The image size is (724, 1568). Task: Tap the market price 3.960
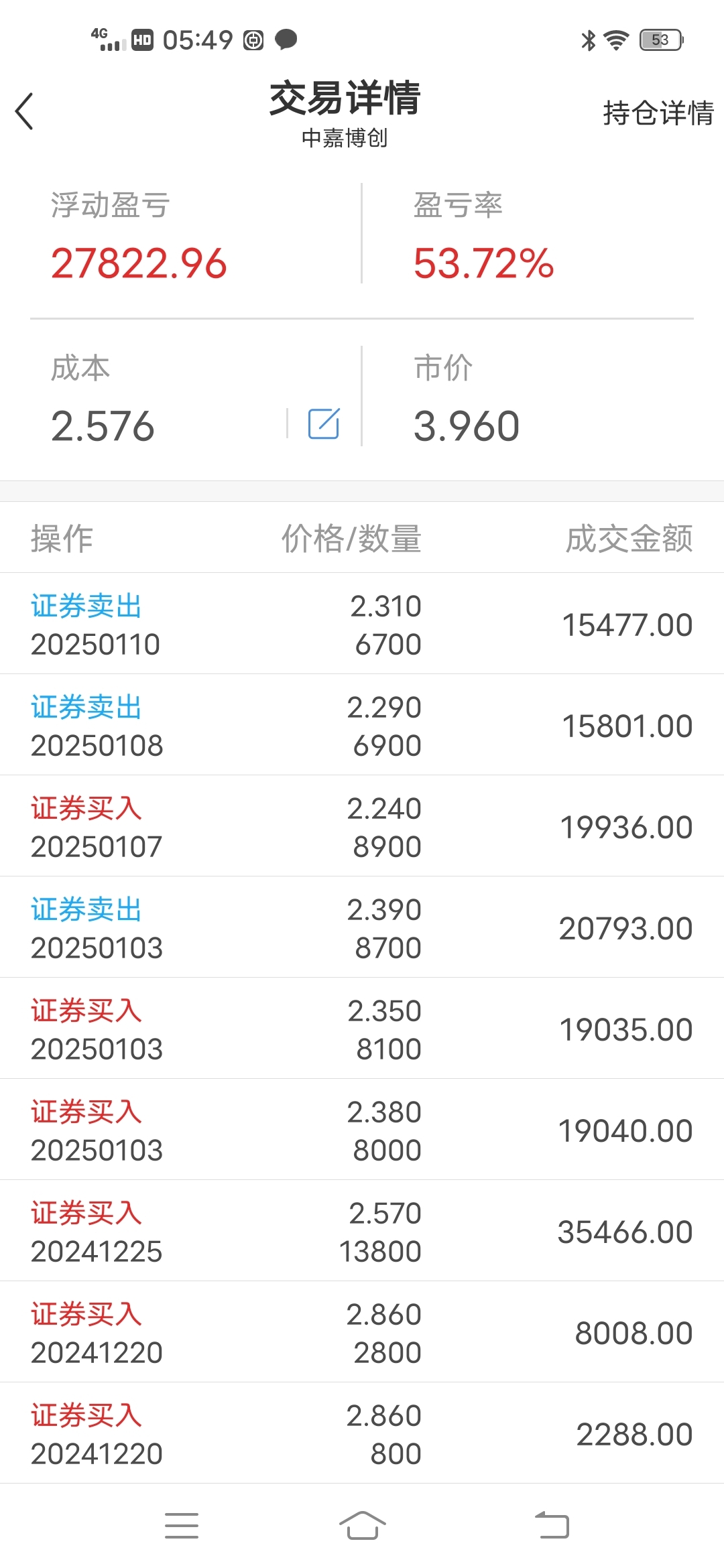[x=467, y=426]
